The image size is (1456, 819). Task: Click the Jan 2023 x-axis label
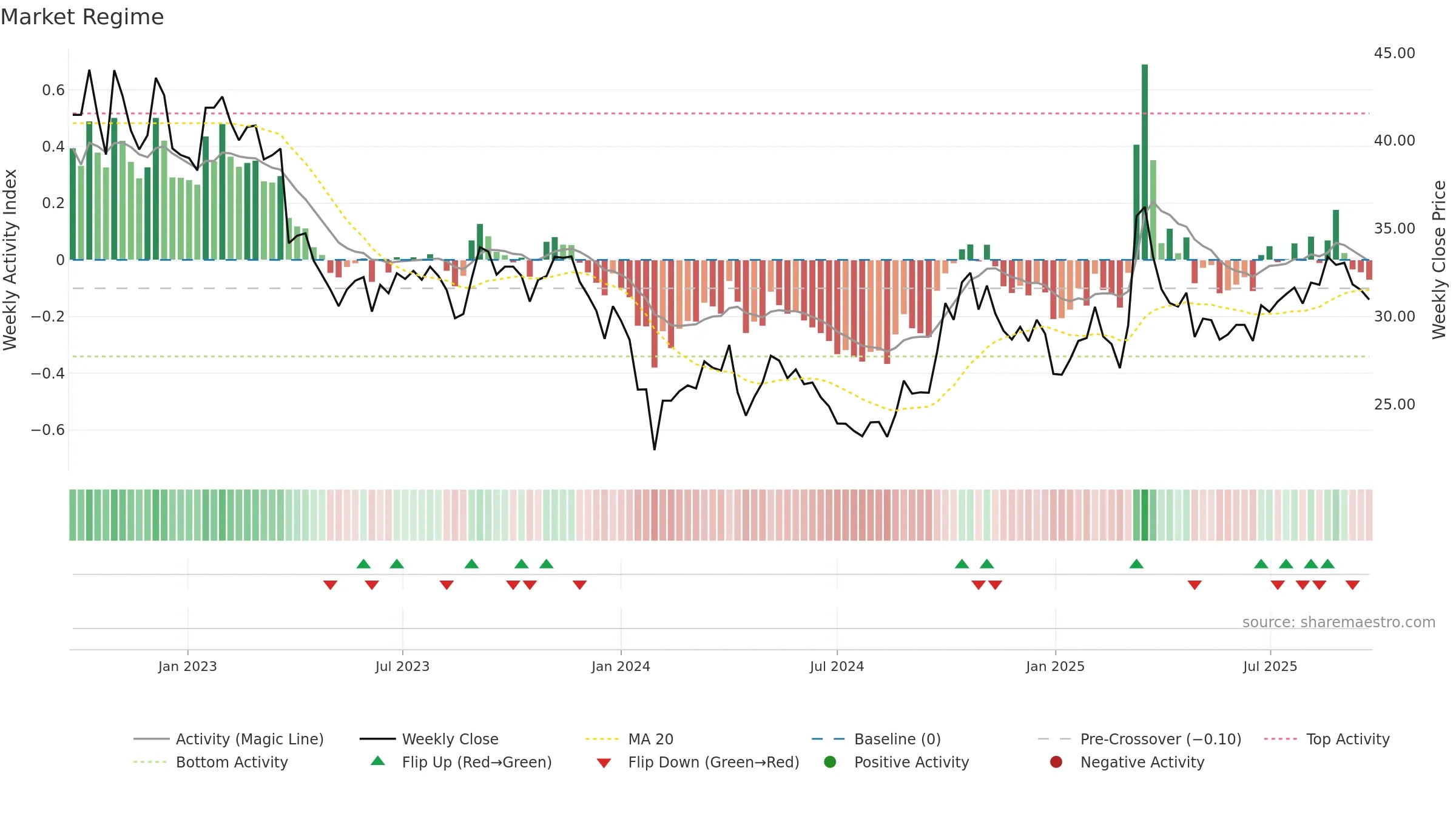[x=187, y=666]
